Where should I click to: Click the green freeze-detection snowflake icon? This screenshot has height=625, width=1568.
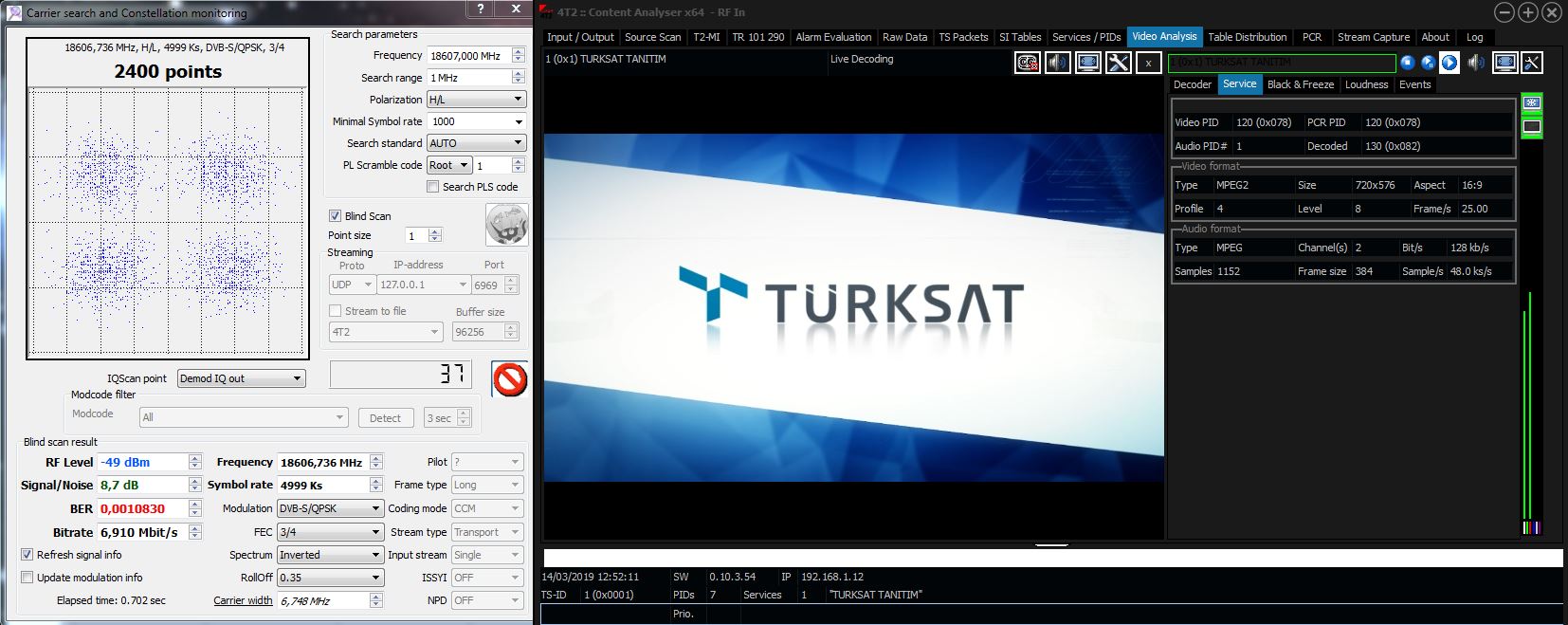1531,102
